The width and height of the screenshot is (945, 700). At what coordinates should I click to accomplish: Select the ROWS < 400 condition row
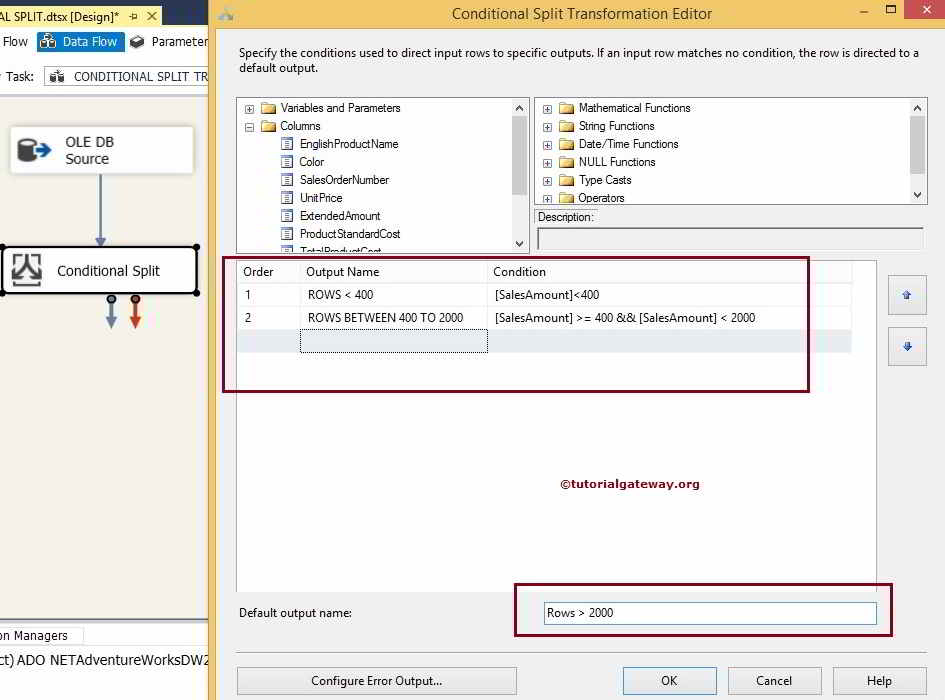tap(400, 294)
